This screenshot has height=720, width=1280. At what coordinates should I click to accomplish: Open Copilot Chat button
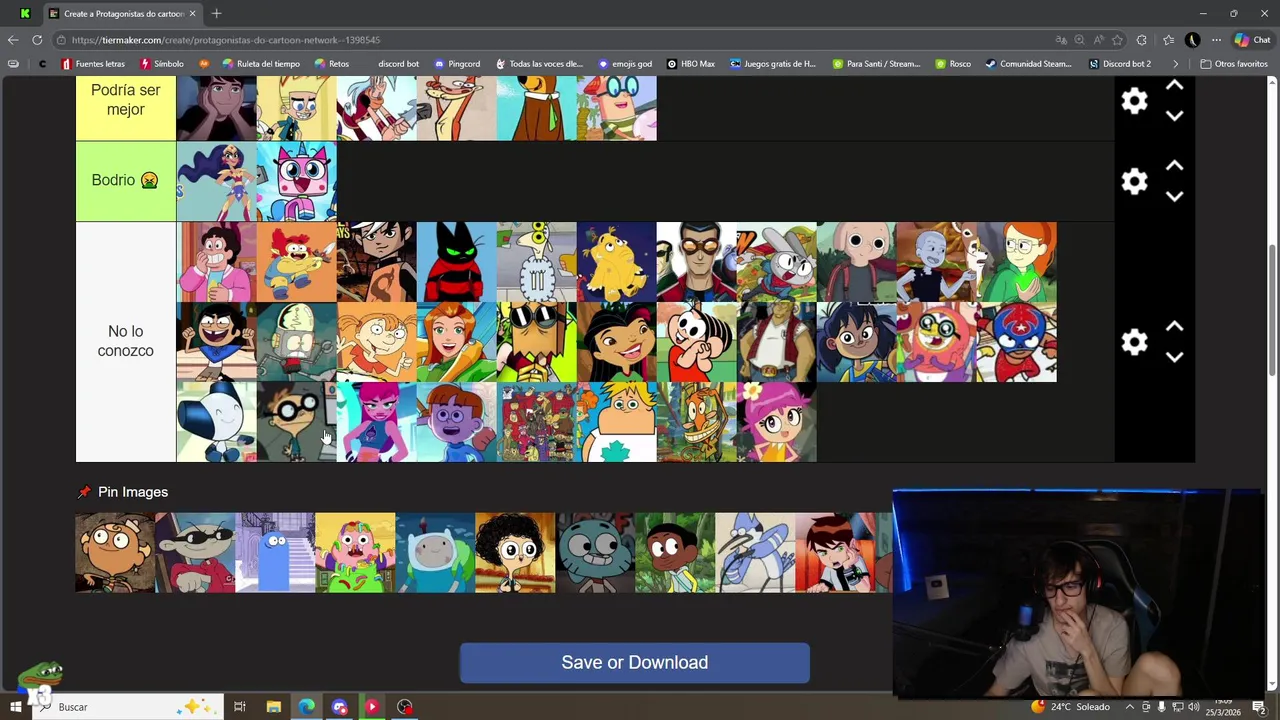click(1252, 40)
